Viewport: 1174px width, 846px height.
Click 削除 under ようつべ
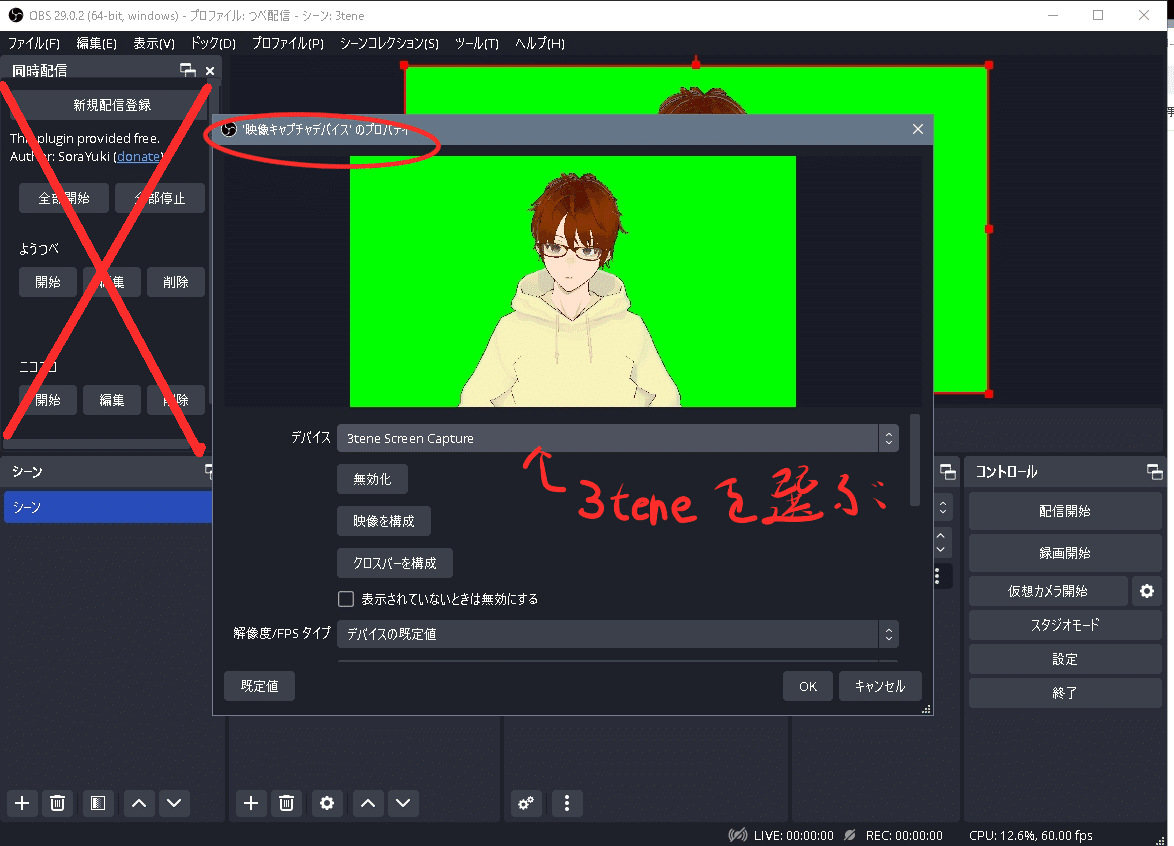176,282
